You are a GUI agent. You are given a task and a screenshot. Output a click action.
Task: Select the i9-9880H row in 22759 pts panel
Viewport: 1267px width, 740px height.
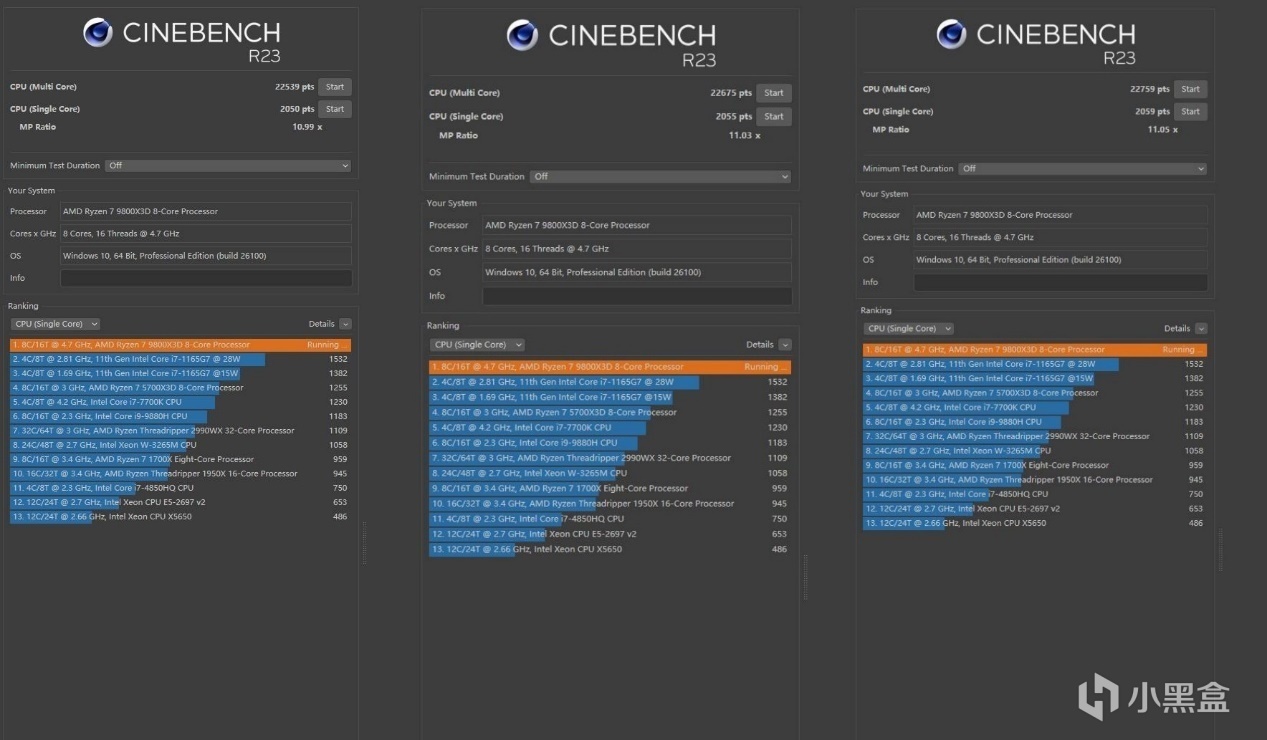click(1035, 422)
